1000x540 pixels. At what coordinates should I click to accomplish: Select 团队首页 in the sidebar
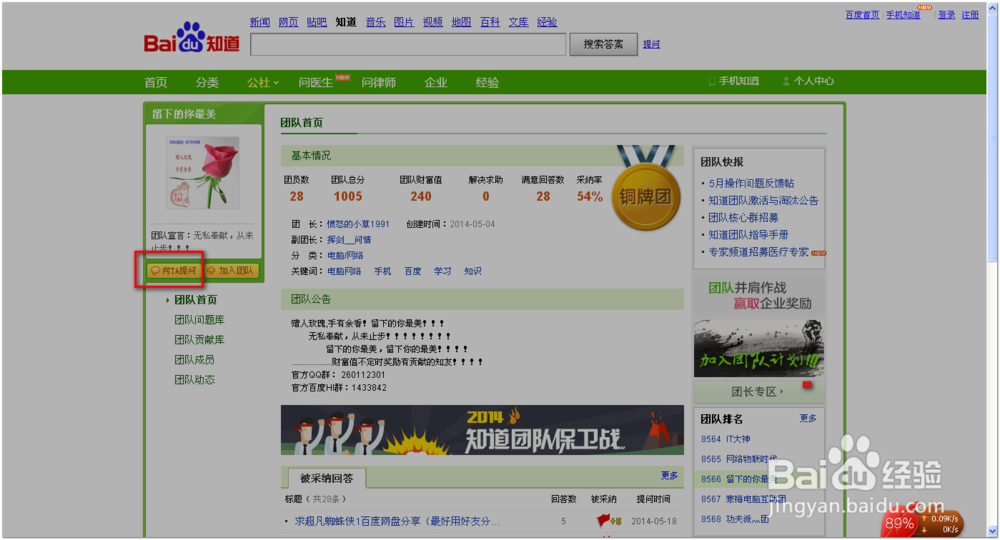coord(196,300)
